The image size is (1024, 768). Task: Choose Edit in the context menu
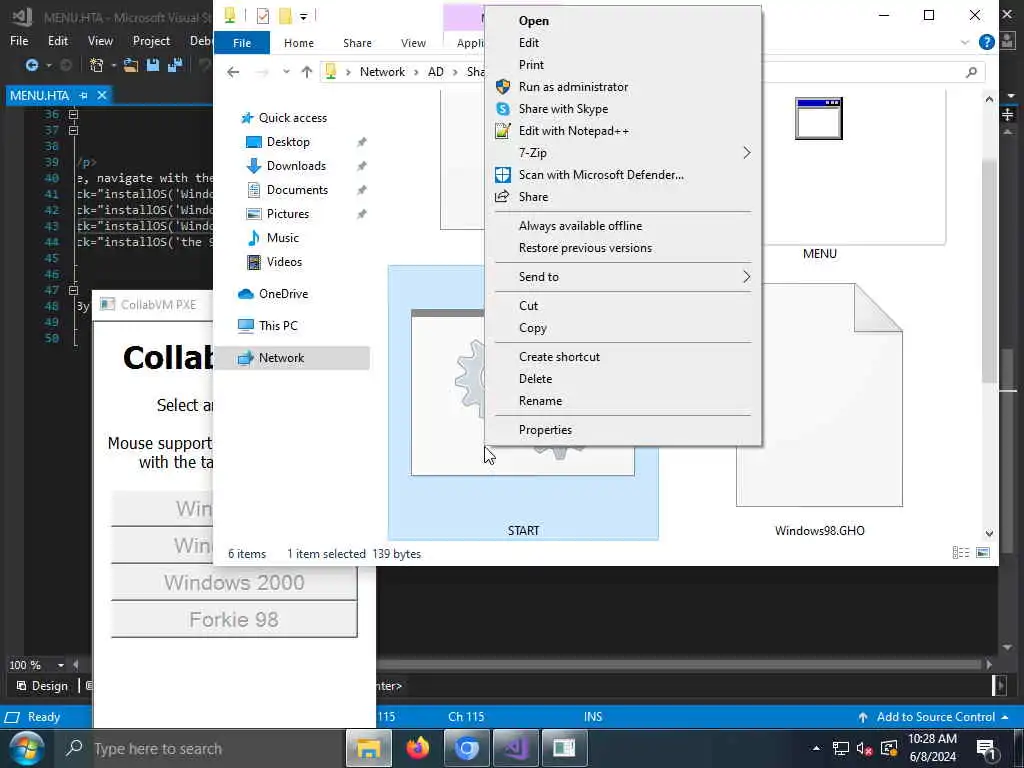[528, 43]
